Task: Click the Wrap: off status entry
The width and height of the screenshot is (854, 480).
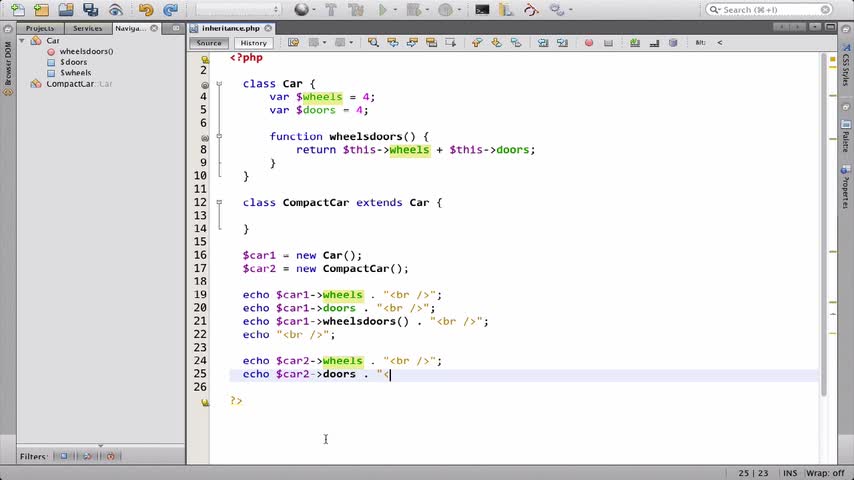Action: coord(825,473)
